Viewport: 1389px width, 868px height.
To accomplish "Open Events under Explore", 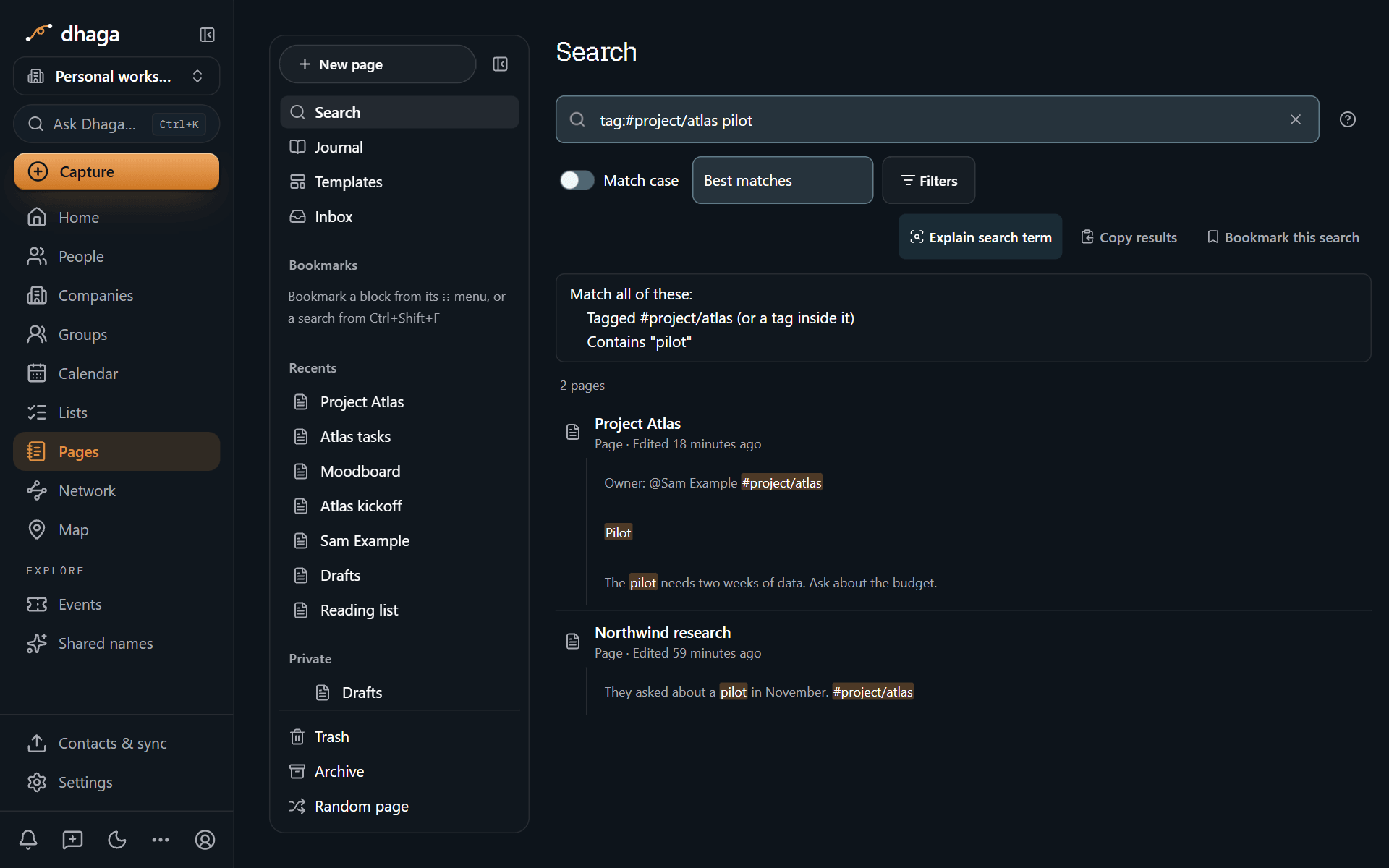I will [x=116, y=604].
